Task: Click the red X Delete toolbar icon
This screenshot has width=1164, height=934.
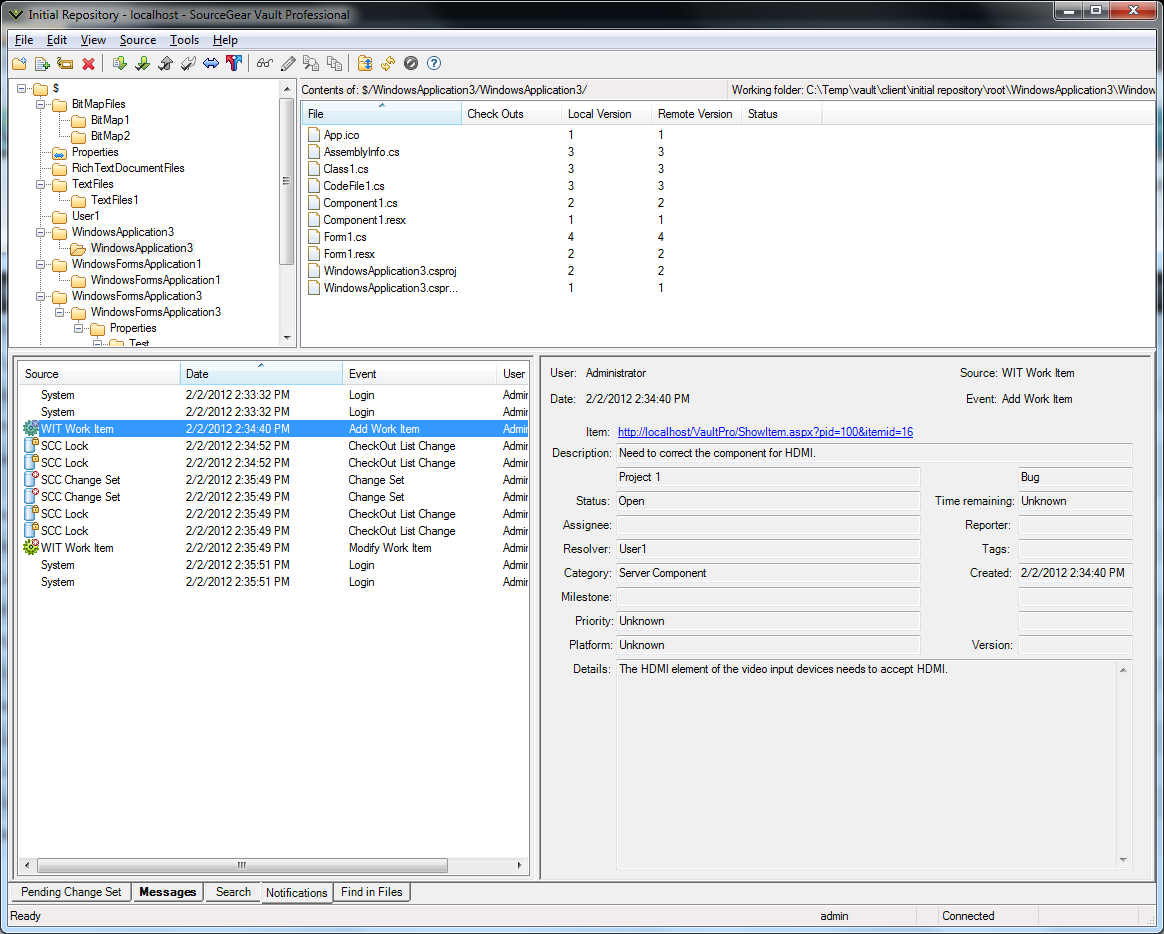Action: [88, 64]
